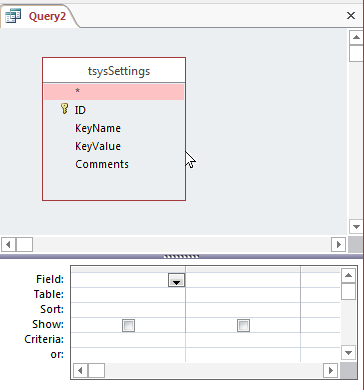Click the Sort cell in second column
Image resolution: width=364 pixels, height=390 pixels.
[x=243, y=310]
